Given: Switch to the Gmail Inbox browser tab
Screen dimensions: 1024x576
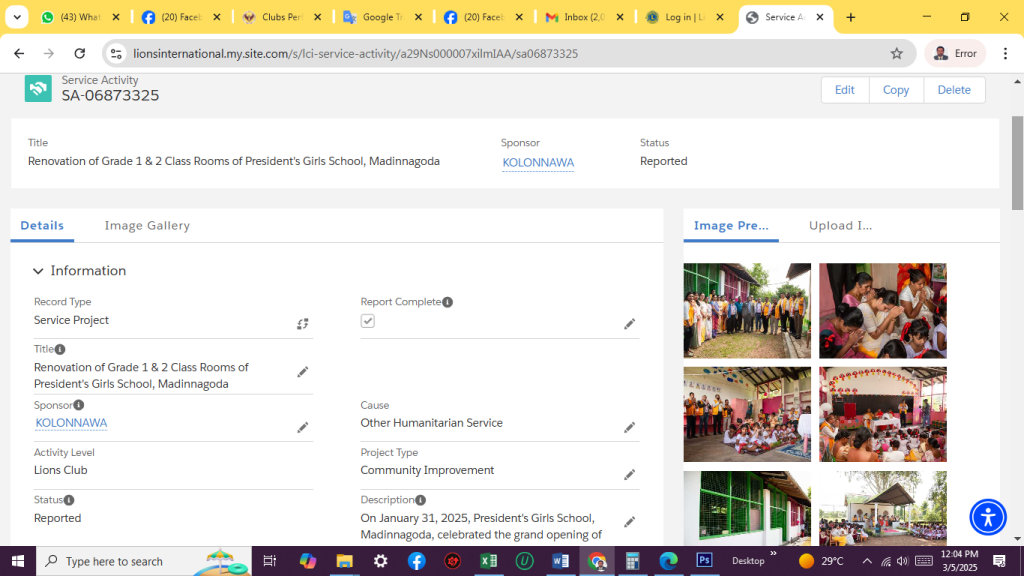Looking at the screenshot, I should (x=584, y=18).
